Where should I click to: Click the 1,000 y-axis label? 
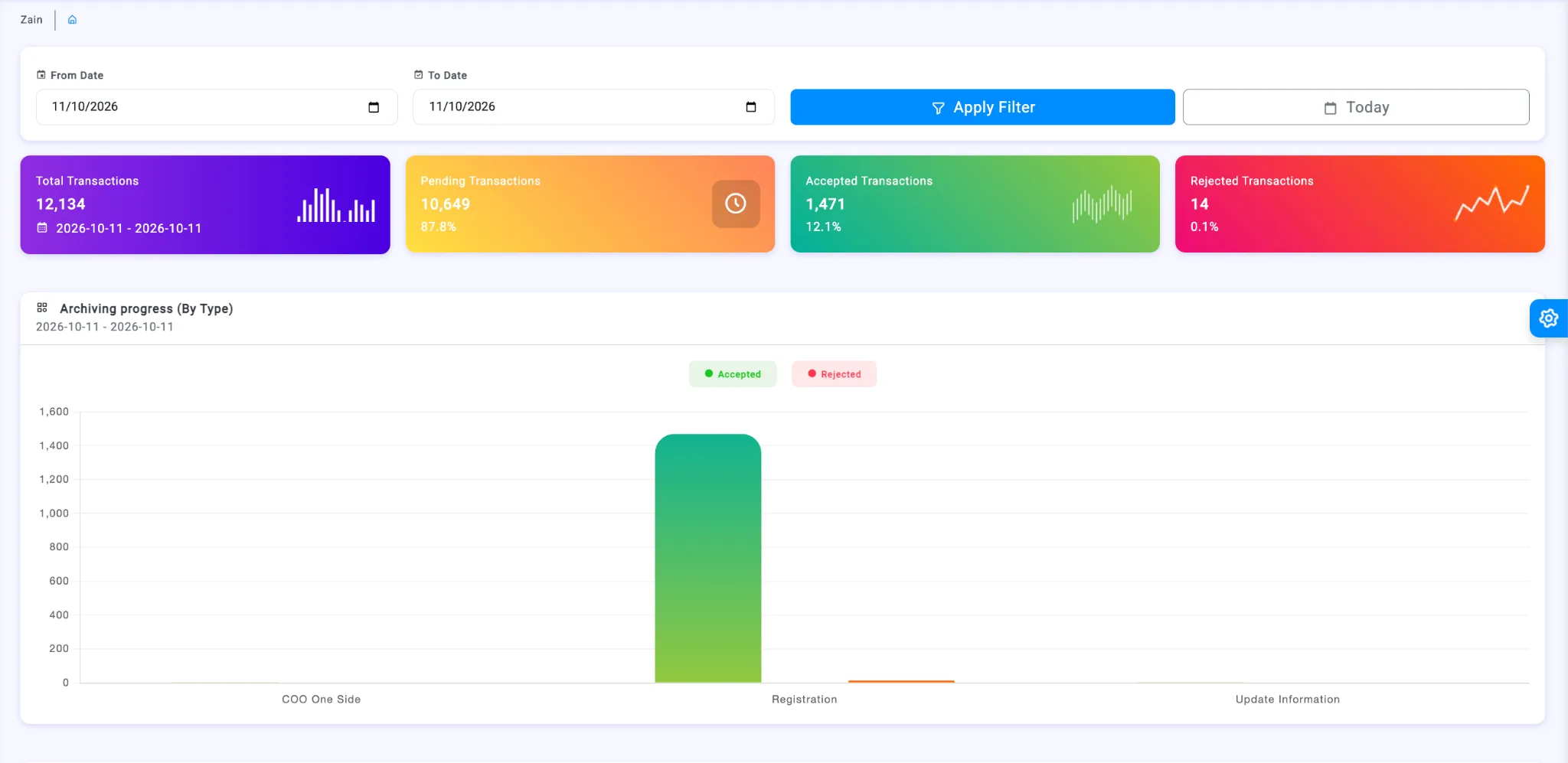(54, 514)
